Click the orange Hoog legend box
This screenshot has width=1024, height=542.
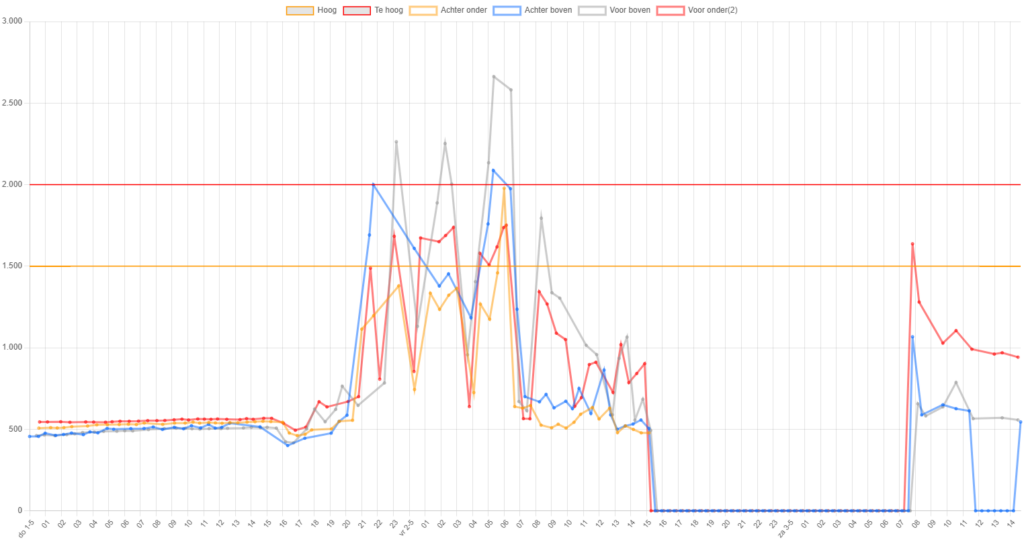coord(301,10)
